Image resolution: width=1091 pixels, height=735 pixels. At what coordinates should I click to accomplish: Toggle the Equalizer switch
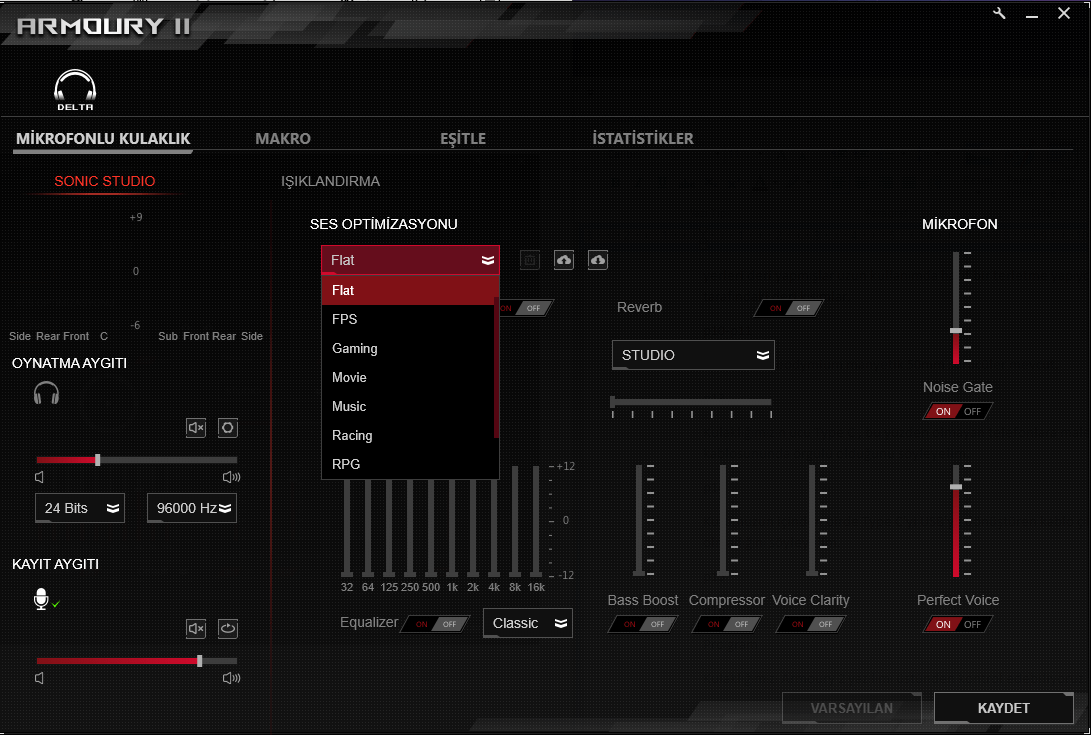436,624
